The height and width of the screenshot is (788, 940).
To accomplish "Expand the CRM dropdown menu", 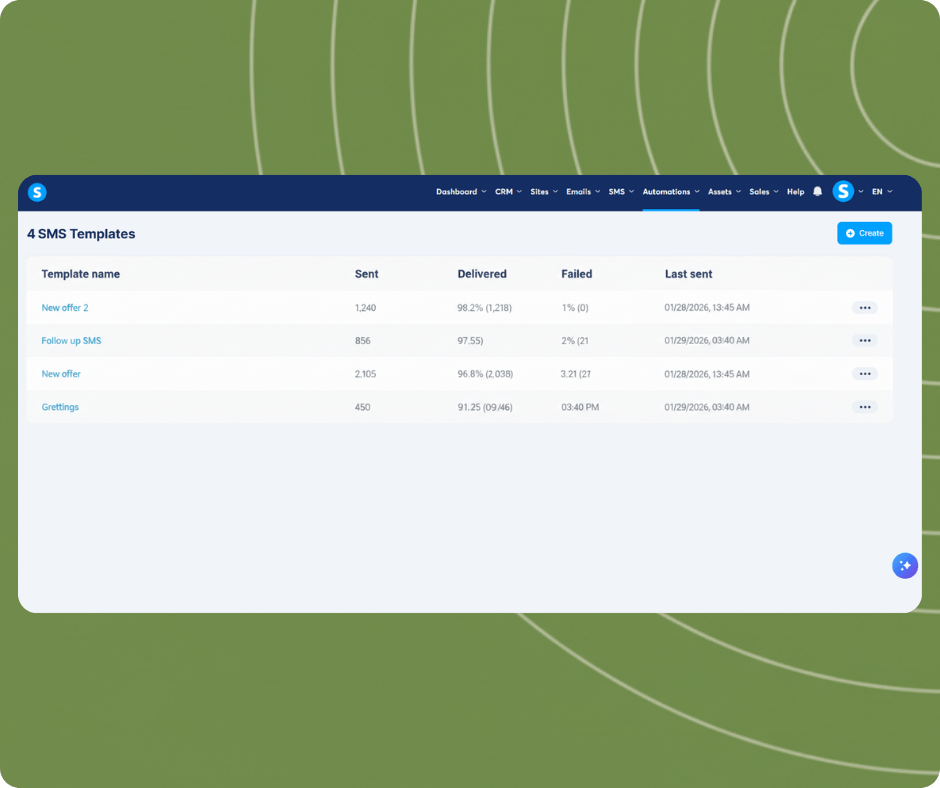I will 508,192.
